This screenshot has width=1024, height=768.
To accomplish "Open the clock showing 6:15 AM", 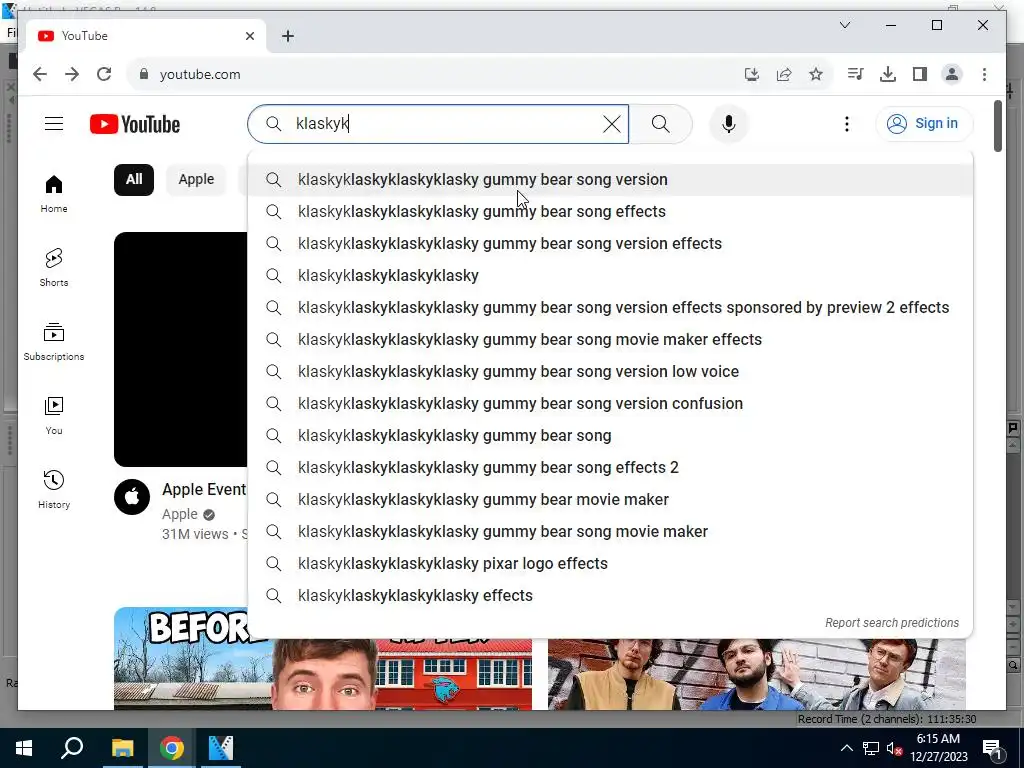I will point(938,748).
